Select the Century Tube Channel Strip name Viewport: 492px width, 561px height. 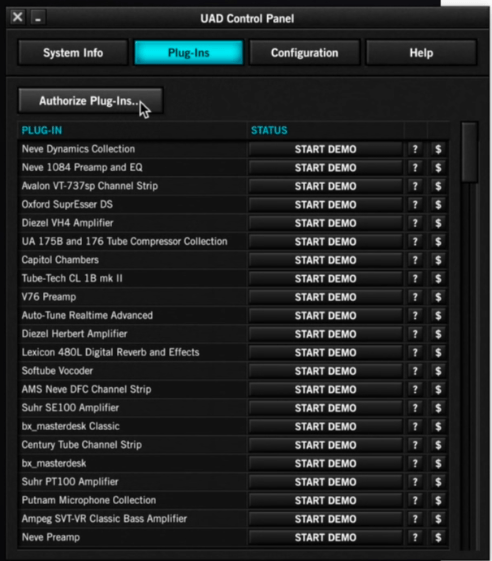(x=82, y=445)
